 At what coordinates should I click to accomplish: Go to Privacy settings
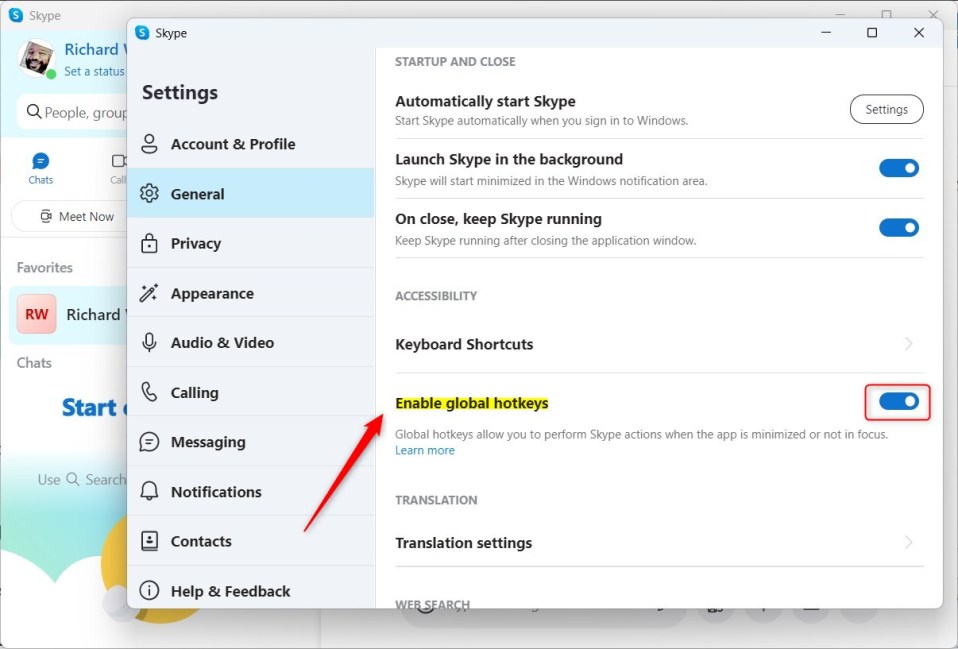point(251,243)
